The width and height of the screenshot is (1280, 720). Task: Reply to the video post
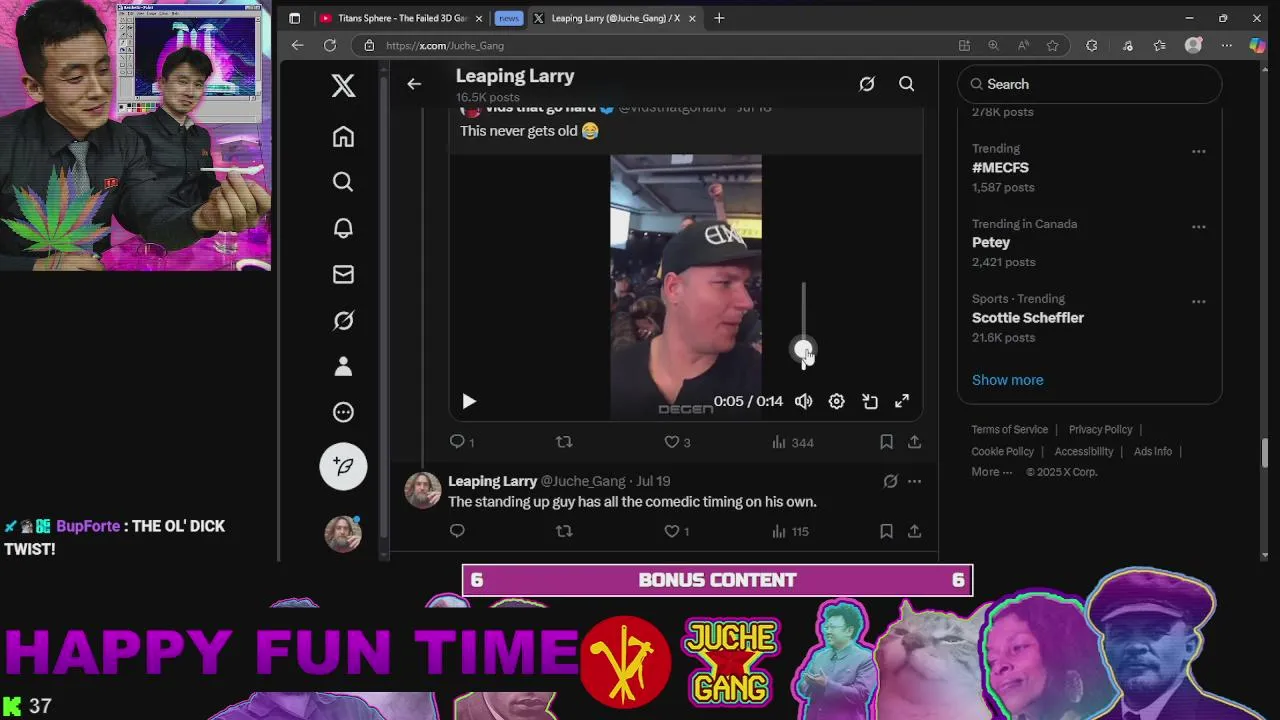tap(463, 442)
